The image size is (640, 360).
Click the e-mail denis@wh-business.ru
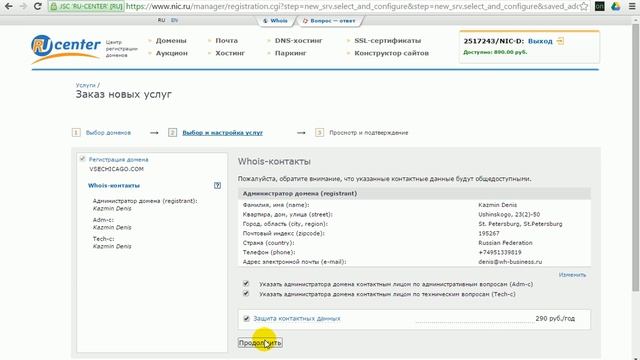[x=510, y=262]
